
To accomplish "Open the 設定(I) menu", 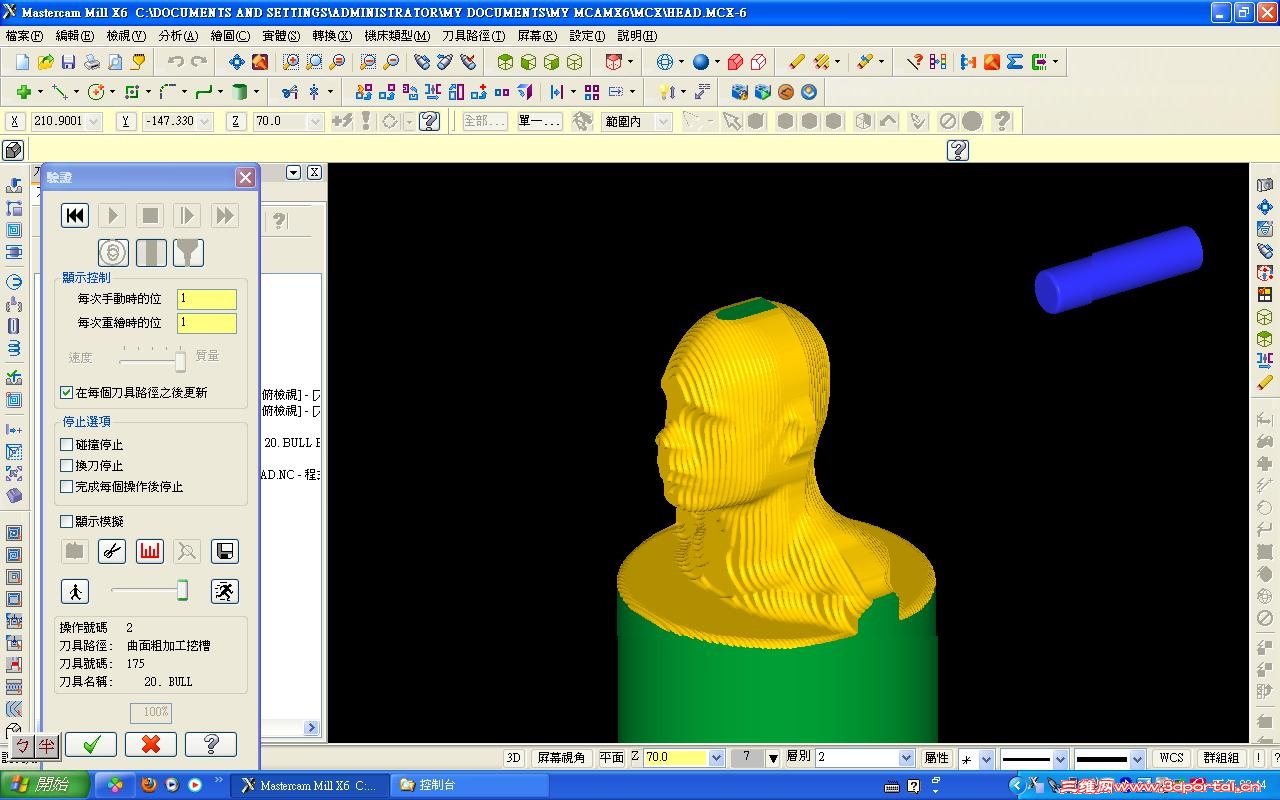I will 587,36.
